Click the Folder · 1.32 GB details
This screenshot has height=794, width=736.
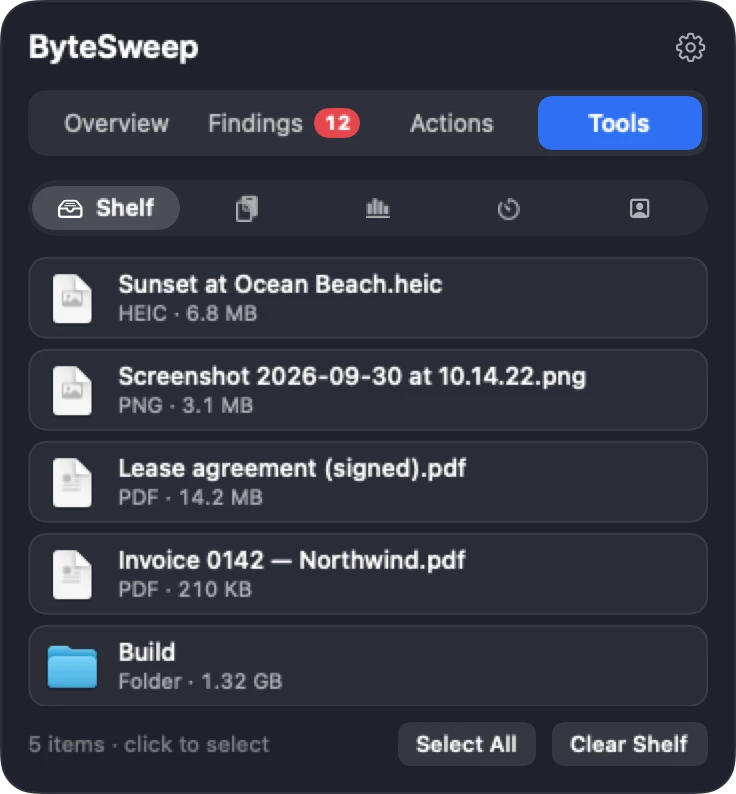(200, 682)
